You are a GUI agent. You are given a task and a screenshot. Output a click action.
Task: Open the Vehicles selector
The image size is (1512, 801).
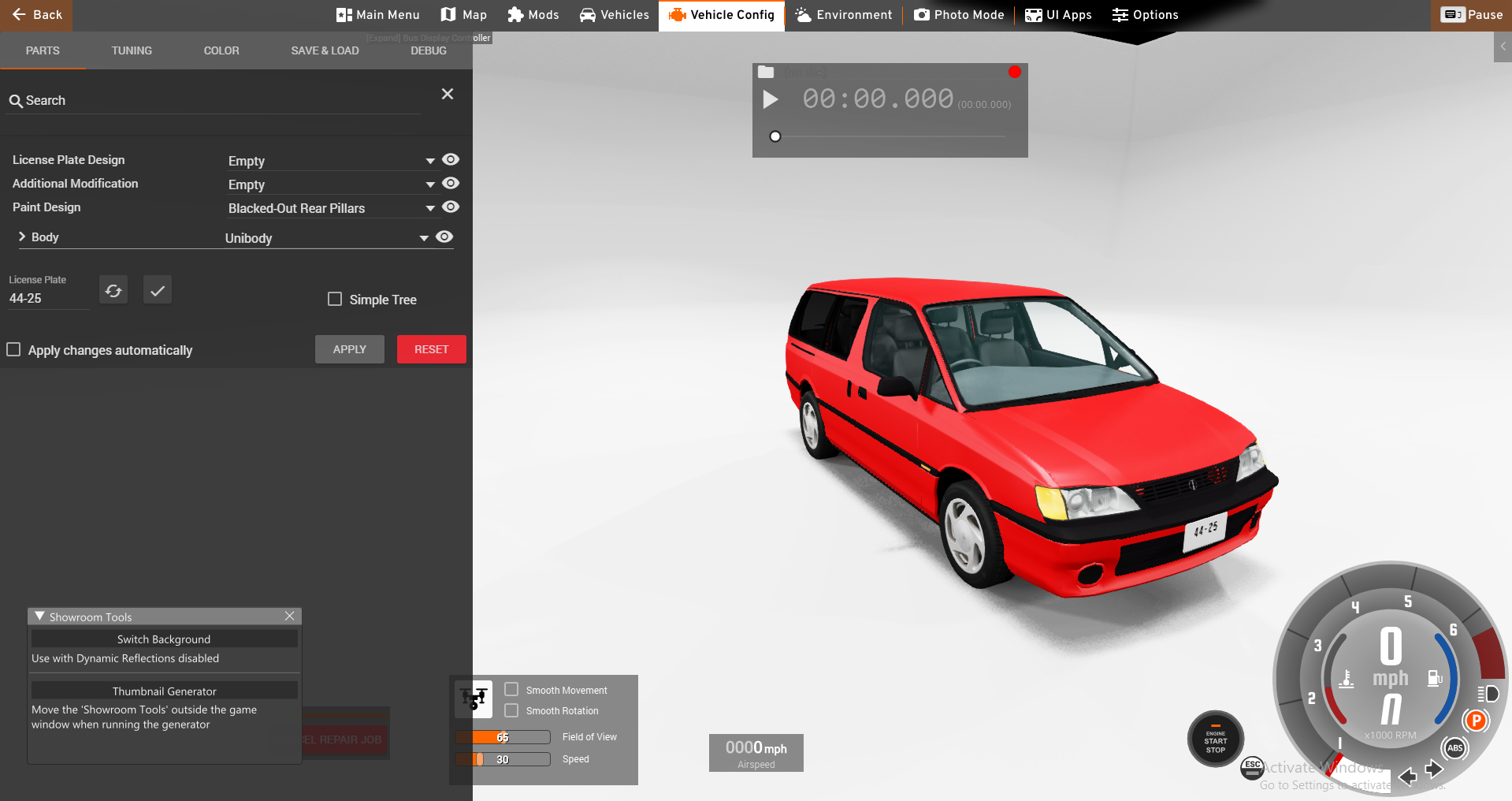615,15
